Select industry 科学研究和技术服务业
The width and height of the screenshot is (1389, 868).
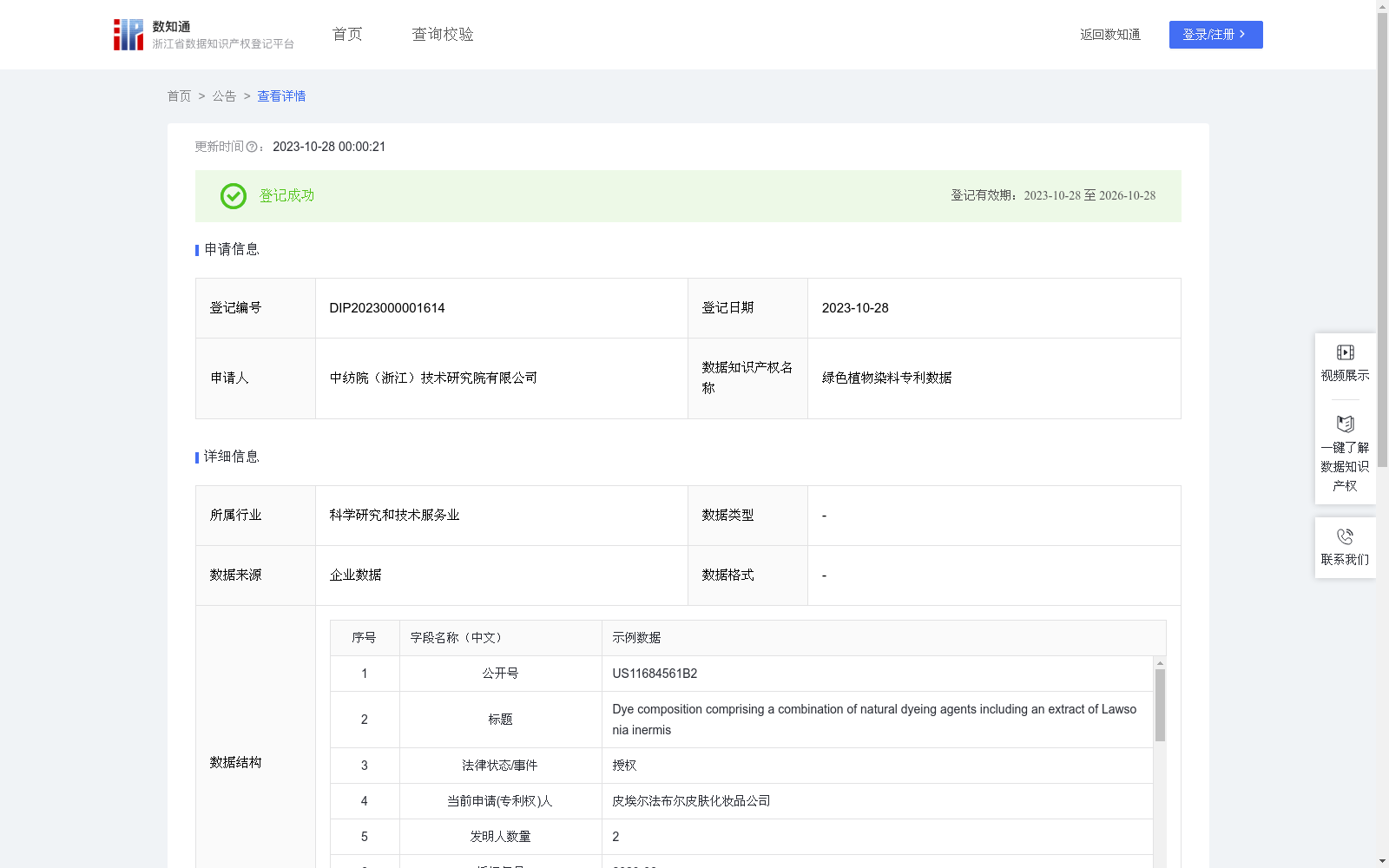394,516
